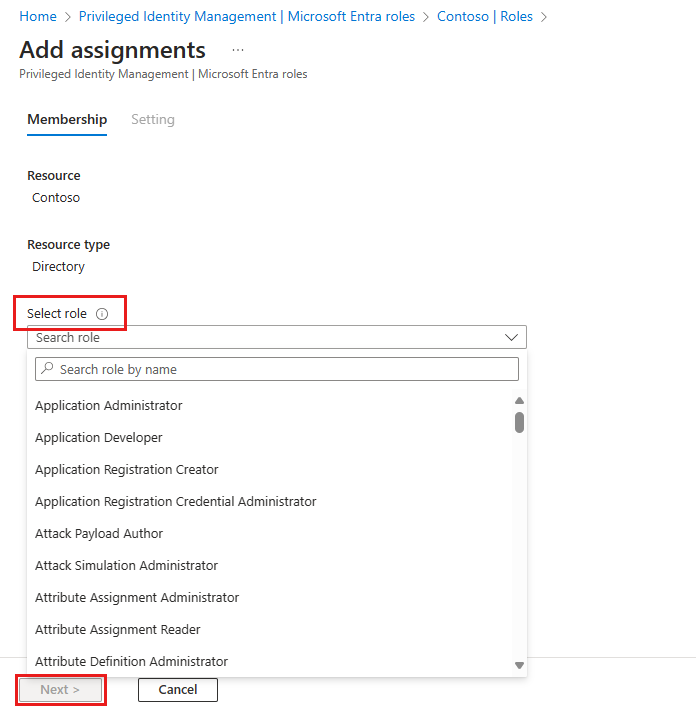Choose Attack Simulation Administrator role
The height and width of the screenshot is (722, 696).
126,566
